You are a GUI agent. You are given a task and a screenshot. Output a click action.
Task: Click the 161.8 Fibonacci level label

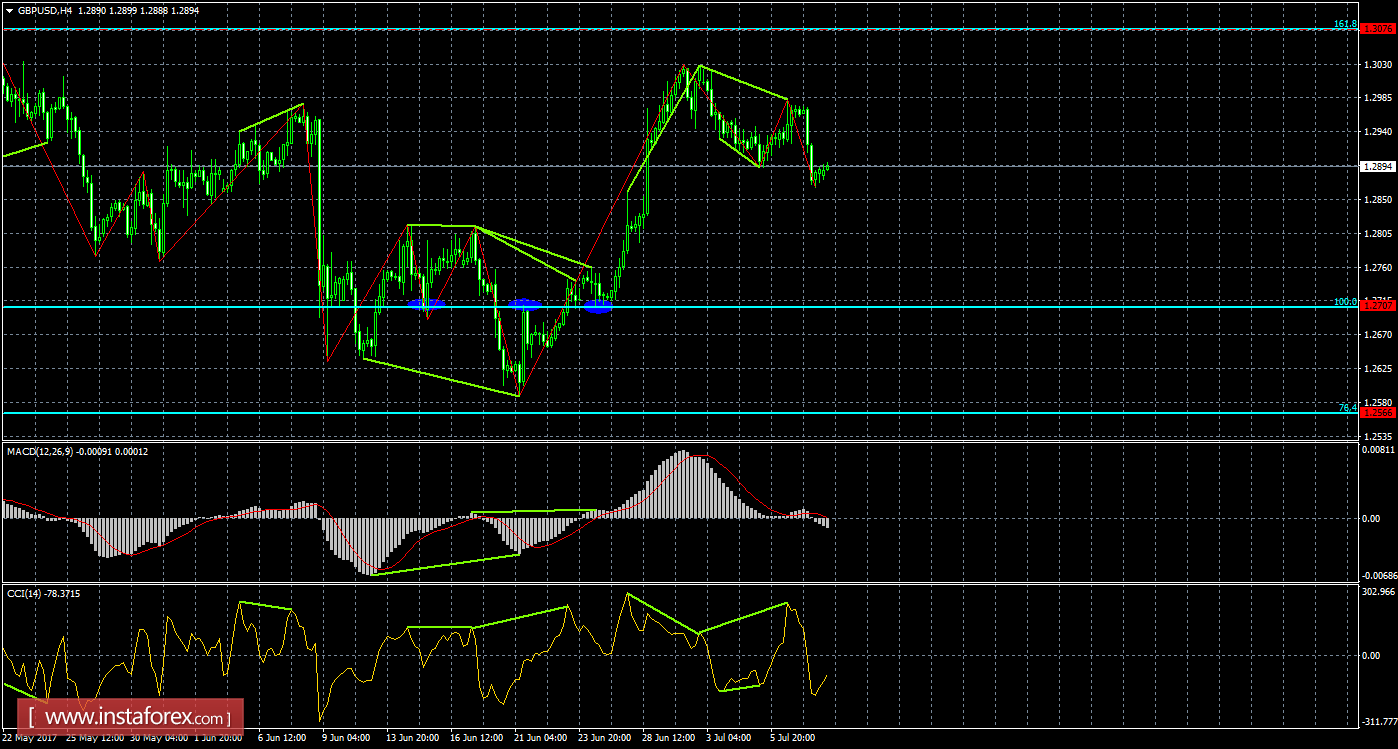tap(1345, 24)
